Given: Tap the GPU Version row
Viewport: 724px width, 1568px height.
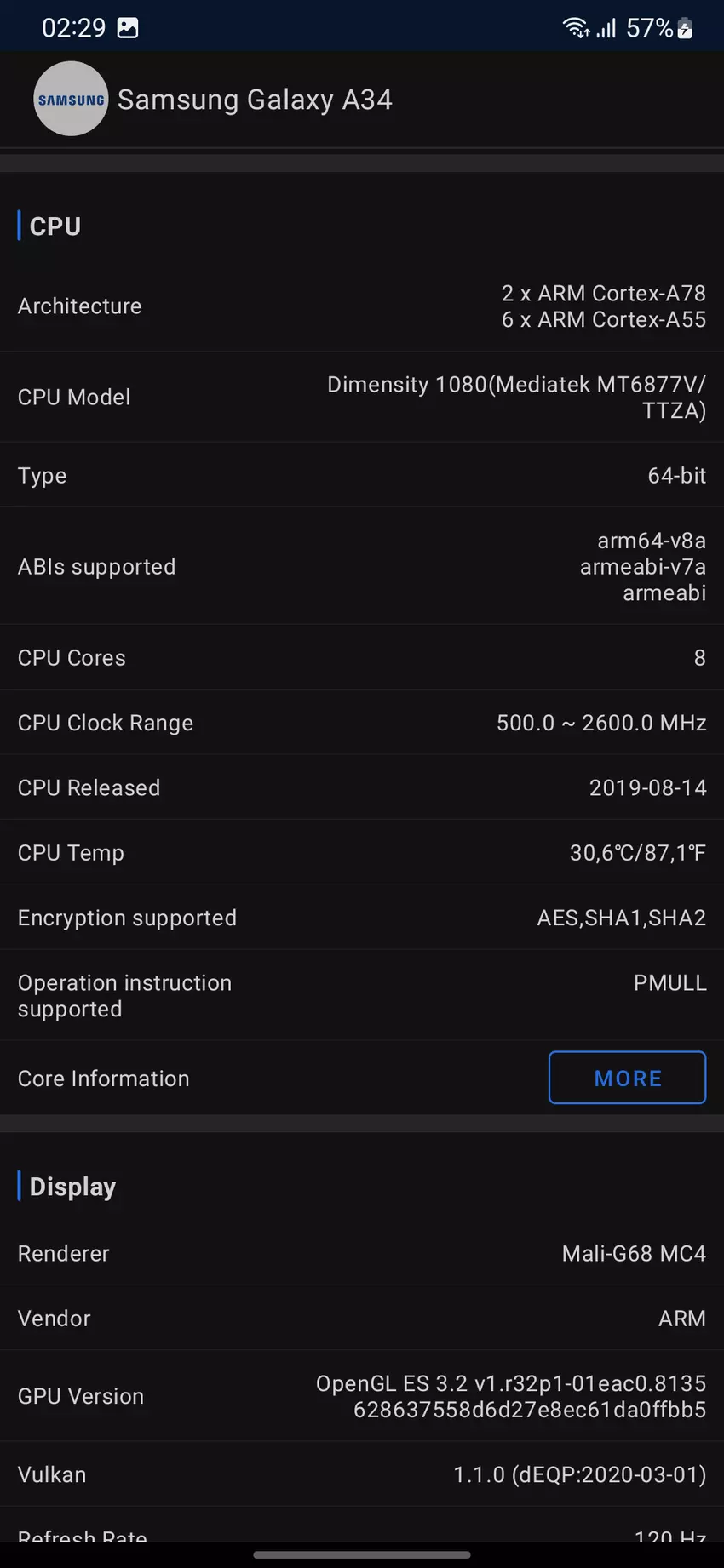Looking at the screenshot, I should pos(362,1396).
